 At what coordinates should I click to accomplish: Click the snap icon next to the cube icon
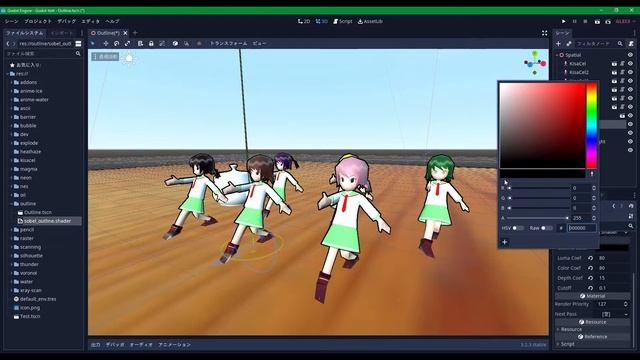(x=186, y=43)
